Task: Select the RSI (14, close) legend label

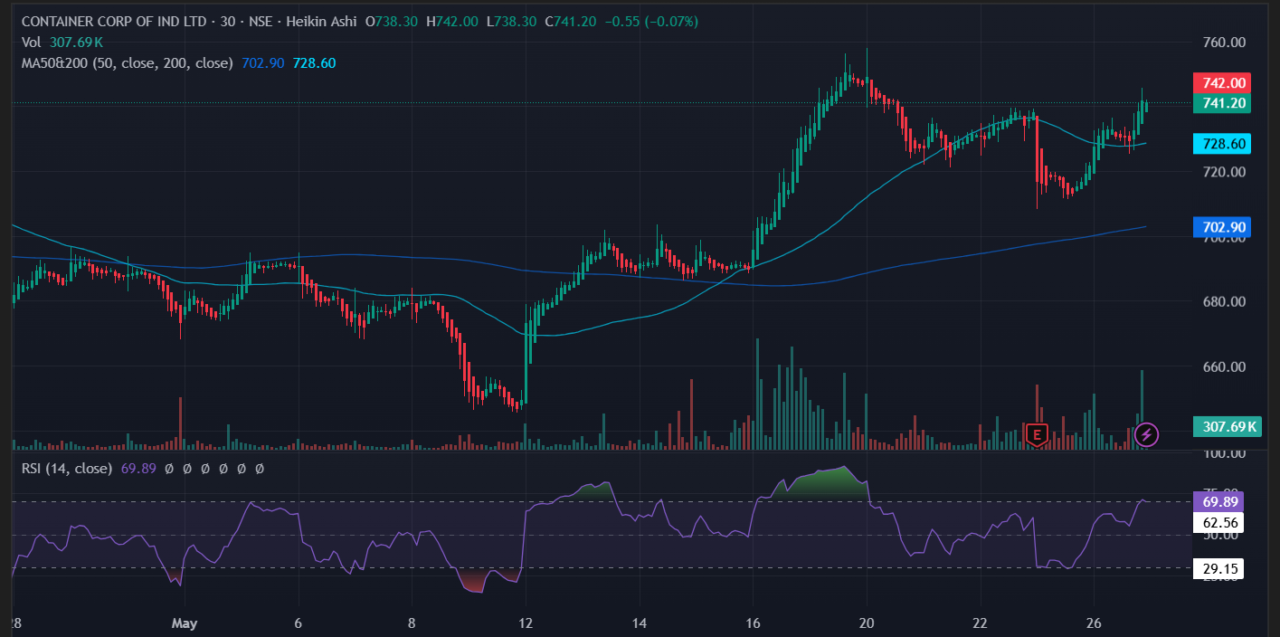Action: coord(66,468)
